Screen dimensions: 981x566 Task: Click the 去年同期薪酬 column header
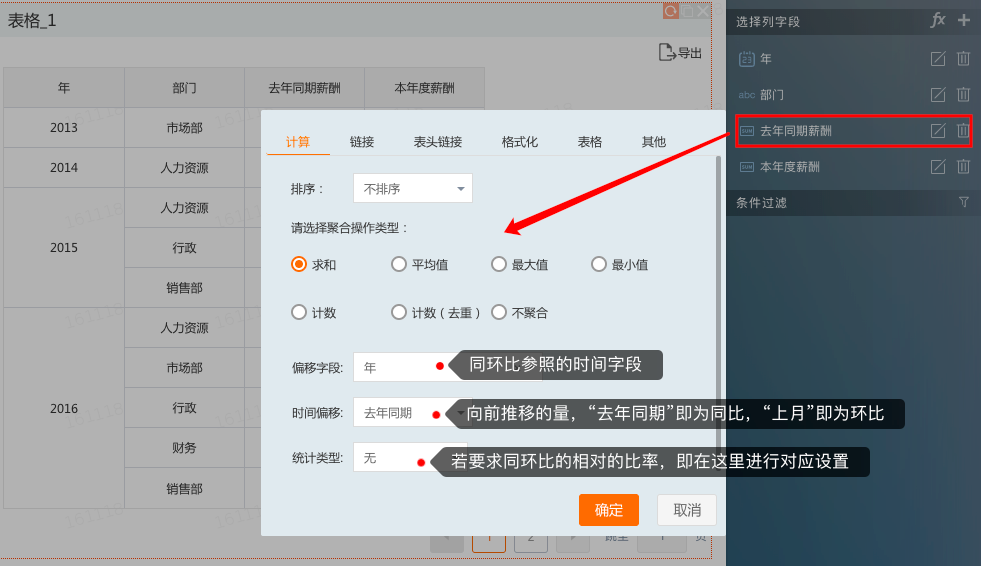(305, 88)
